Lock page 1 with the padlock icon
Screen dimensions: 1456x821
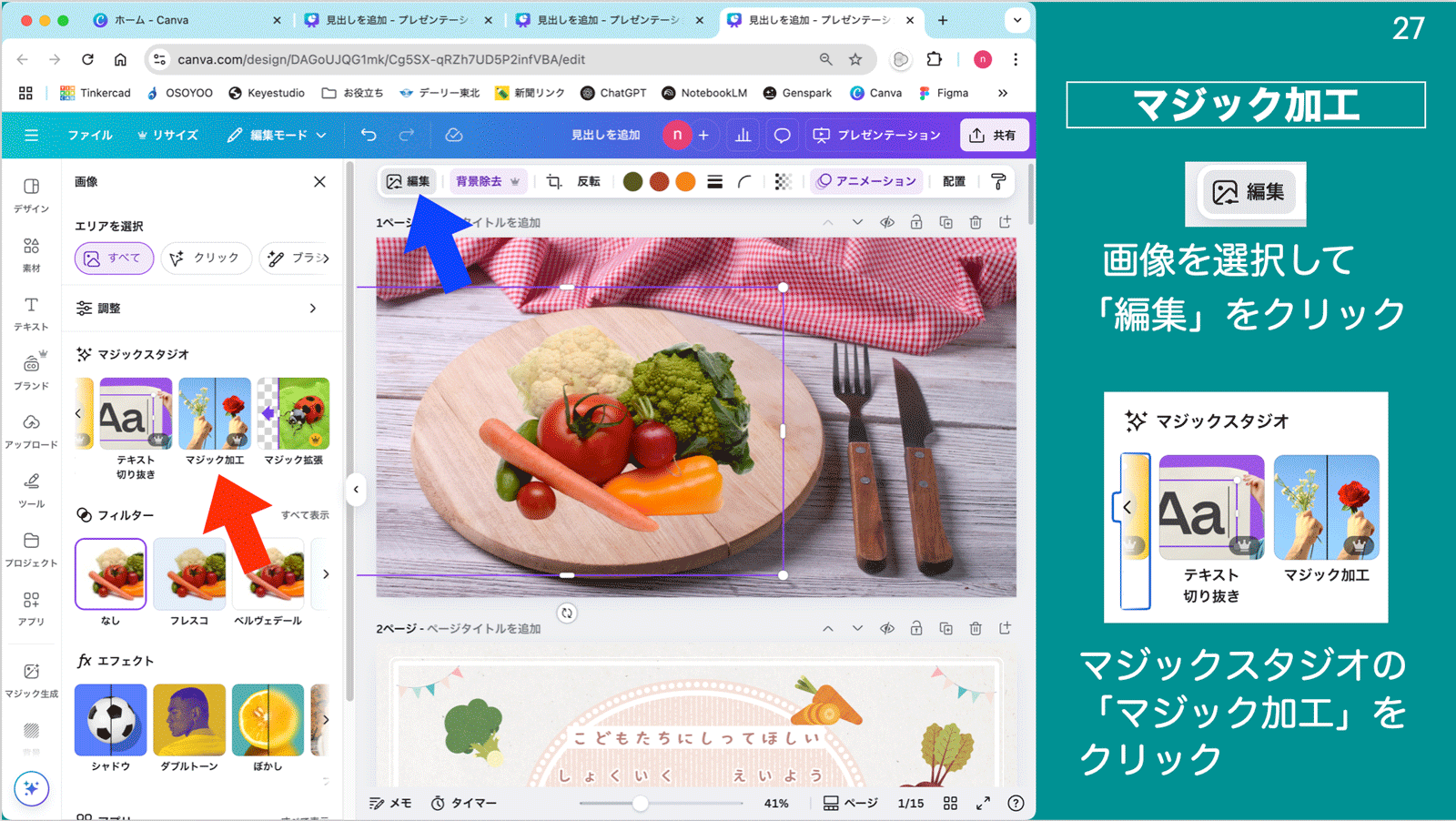[x=916, y=221]
